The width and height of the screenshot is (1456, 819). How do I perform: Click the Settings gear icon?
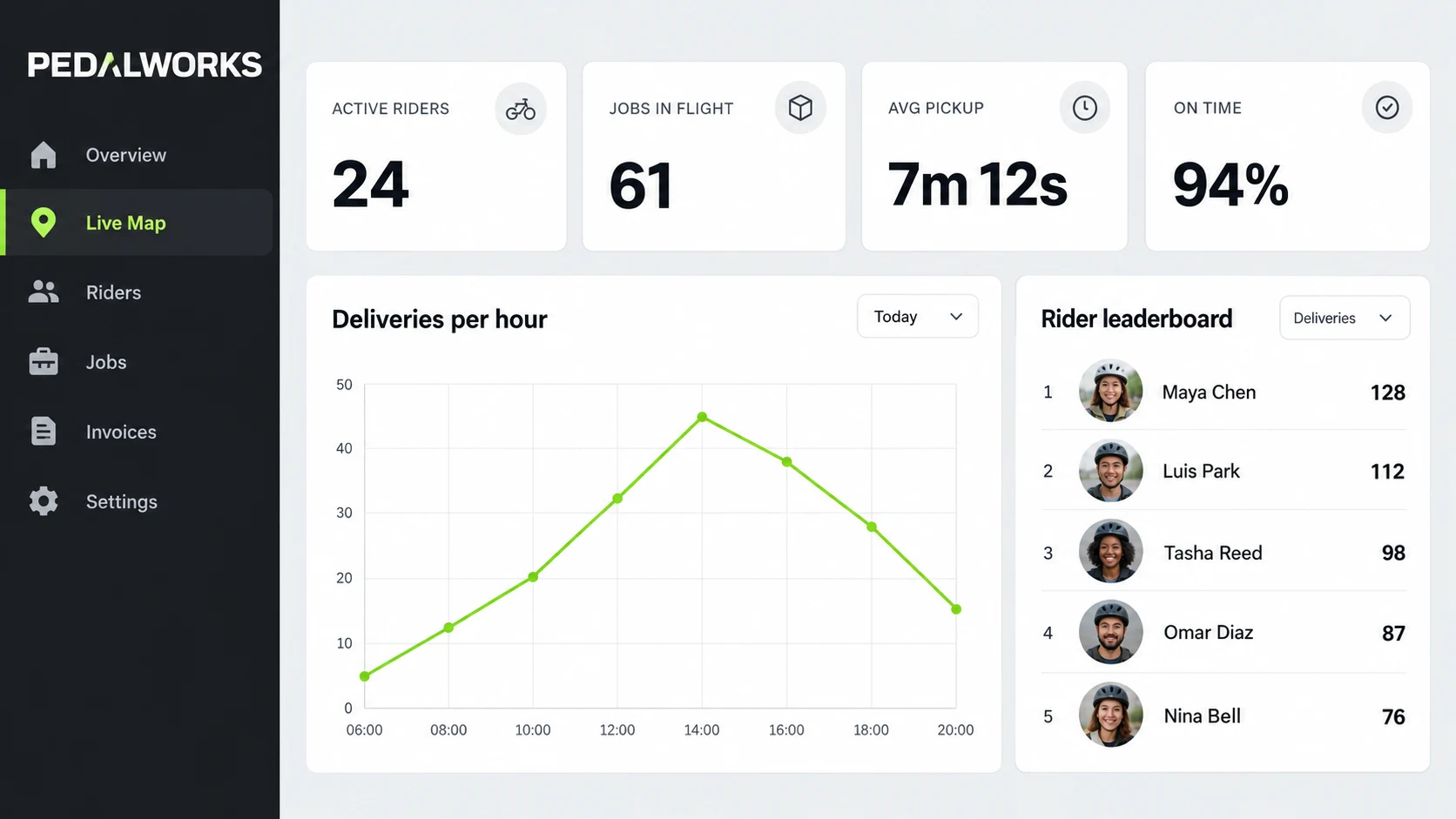[44, 501]
